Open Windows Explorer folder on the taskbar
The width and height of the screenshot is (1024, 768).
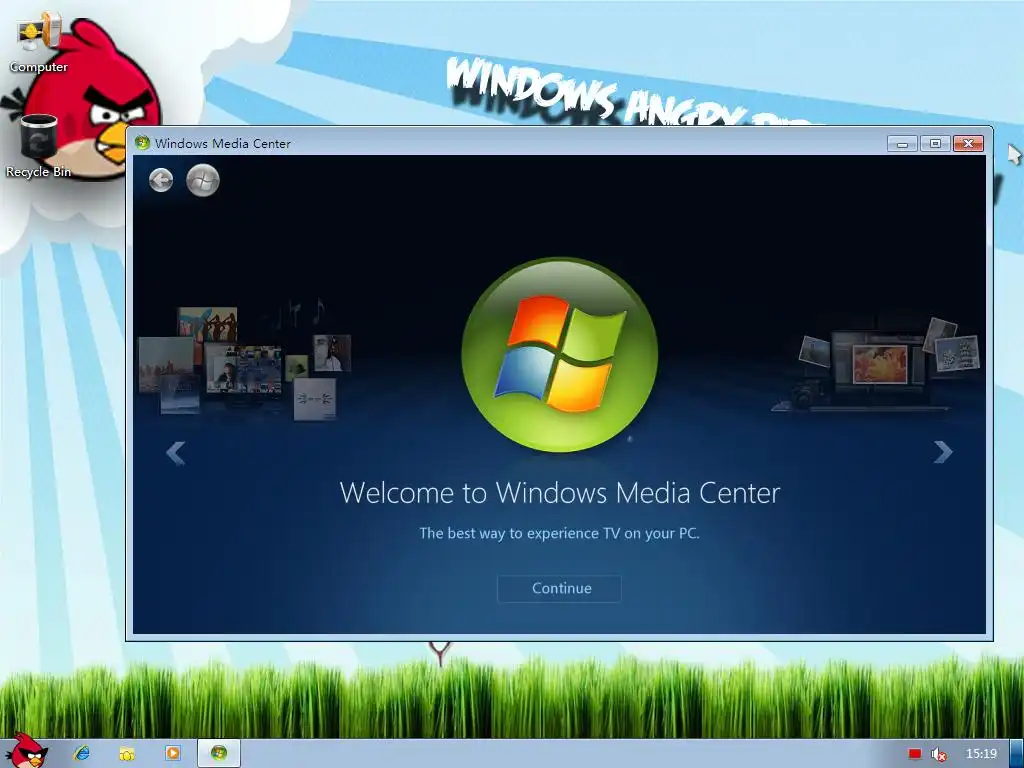pyautogui.click(x=127, y=754)
